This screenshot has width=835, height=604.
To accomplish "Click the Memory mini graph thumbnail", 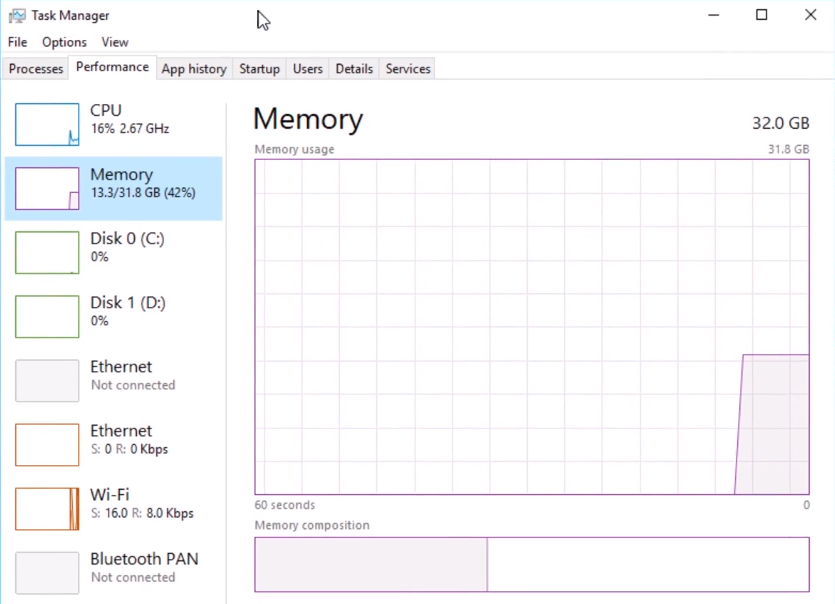I will 47,189.
